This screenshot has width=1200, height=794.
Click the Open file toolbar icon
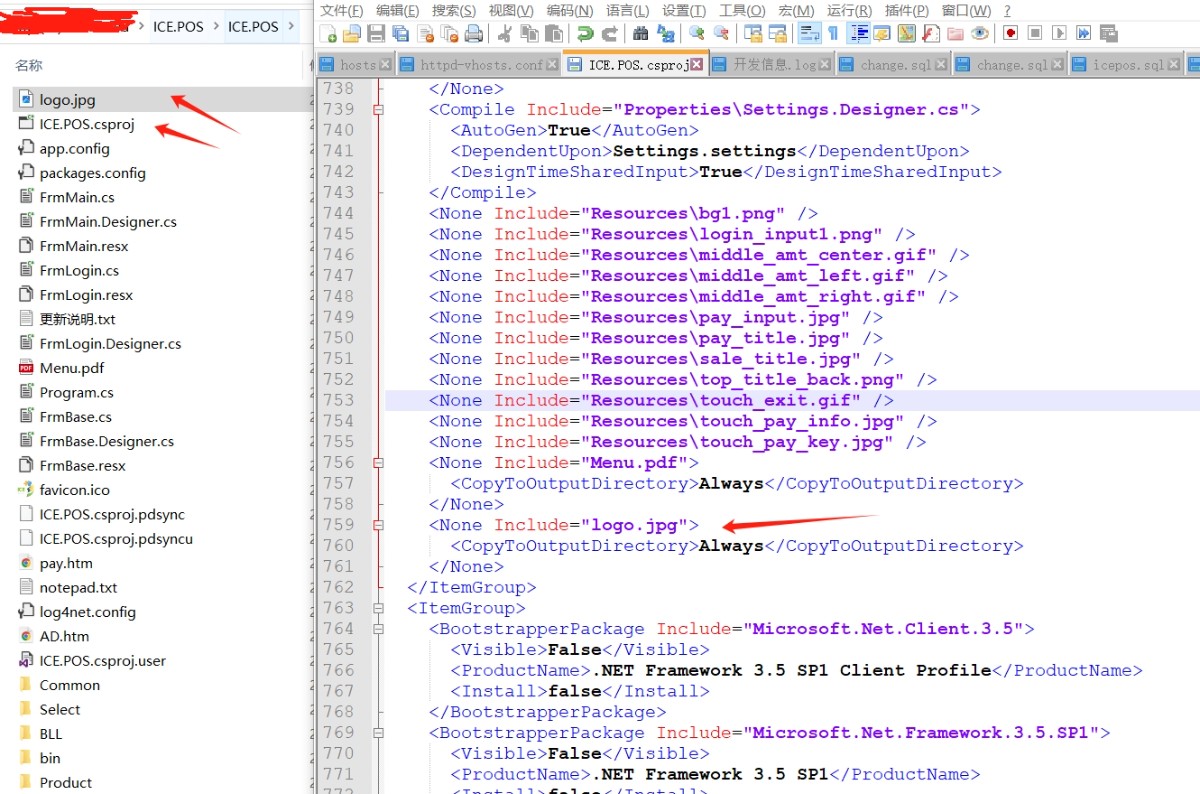coord(351,33)
